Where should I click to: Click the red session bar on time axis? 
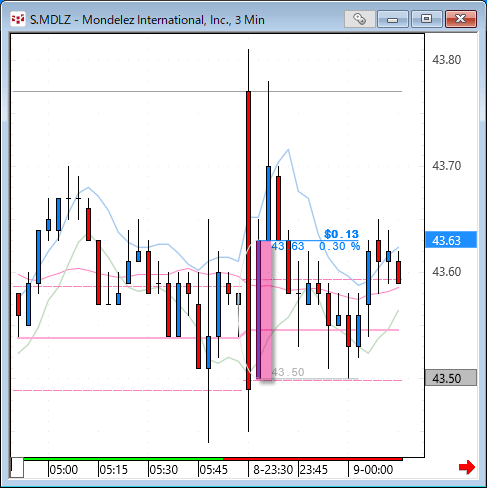click(x=313, y=459)
